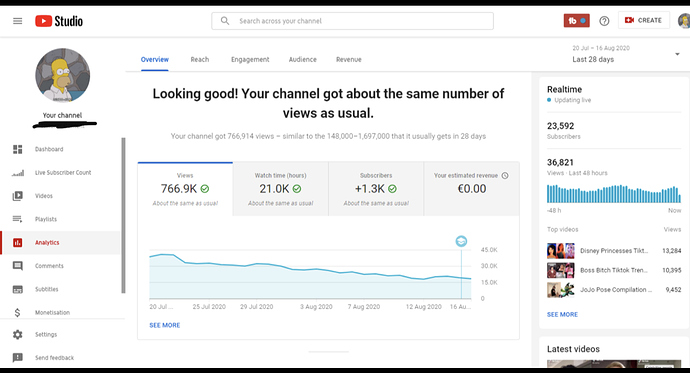Image resolution: width=690 pixels, height=373 pixels.
Task: Click the red extension badge in header
Action: 576,21
